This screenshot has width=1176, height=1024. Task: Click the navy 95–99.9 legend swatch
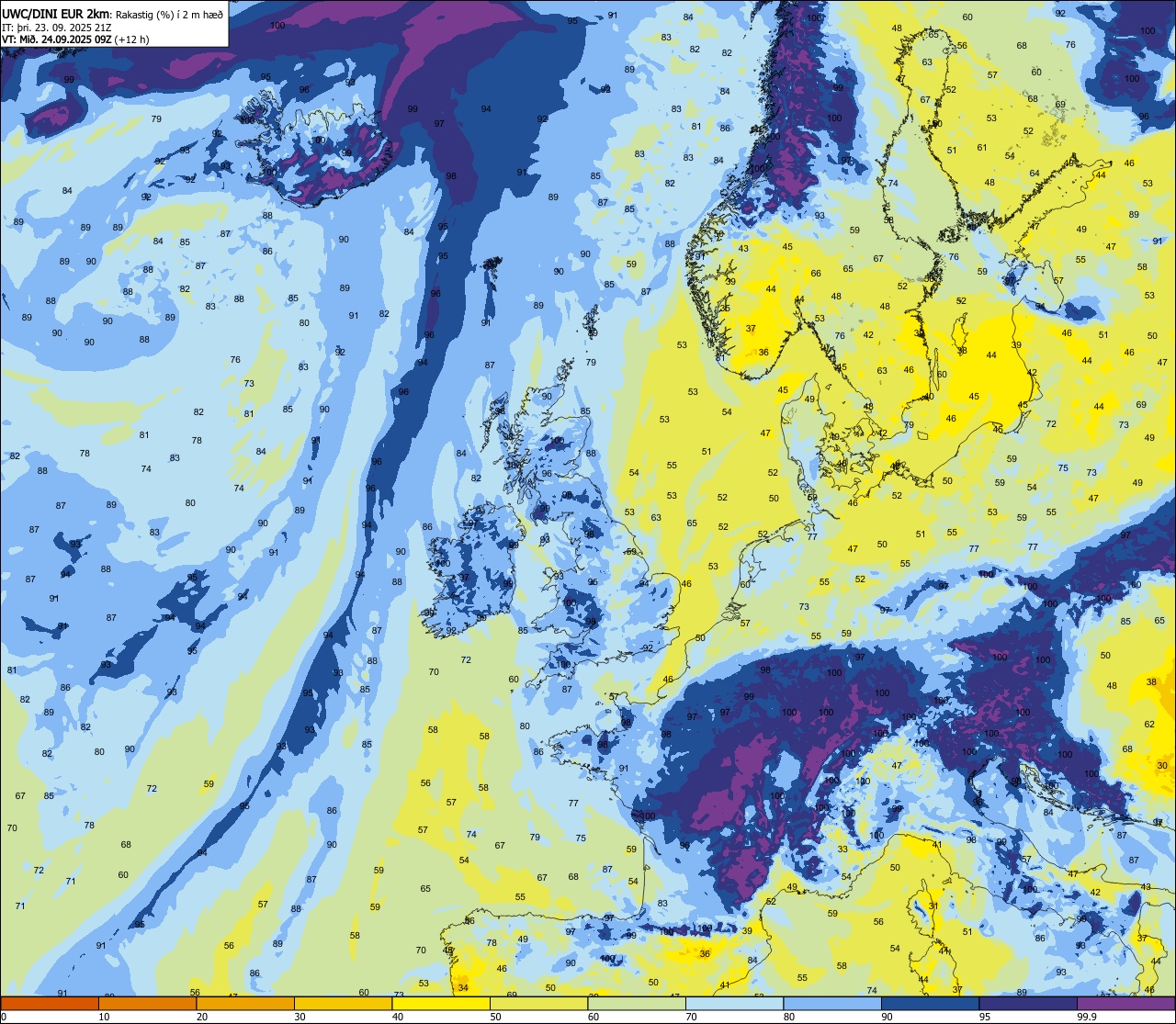(x=1028, y=1003)
